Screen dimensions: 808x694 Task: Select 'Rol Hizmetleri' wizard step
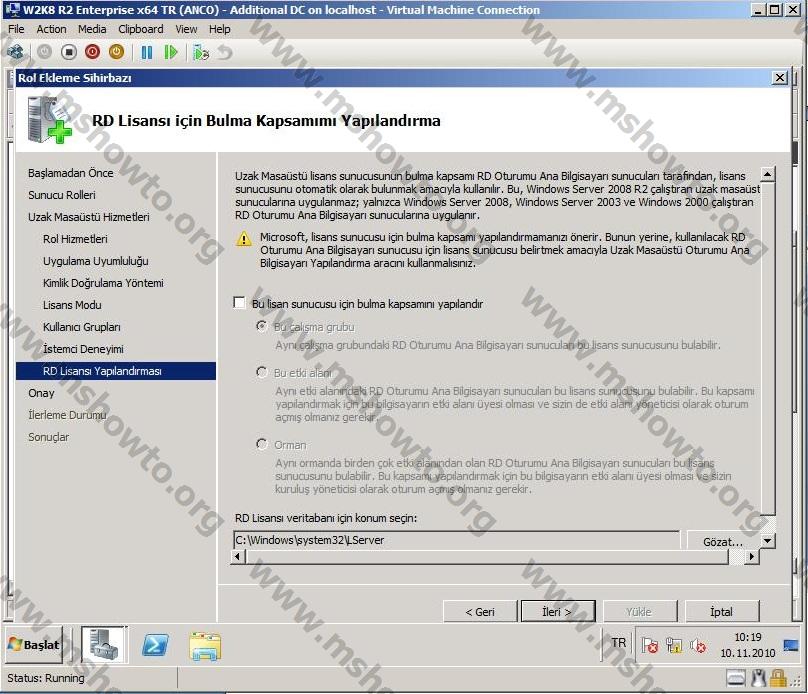(75, 239)
